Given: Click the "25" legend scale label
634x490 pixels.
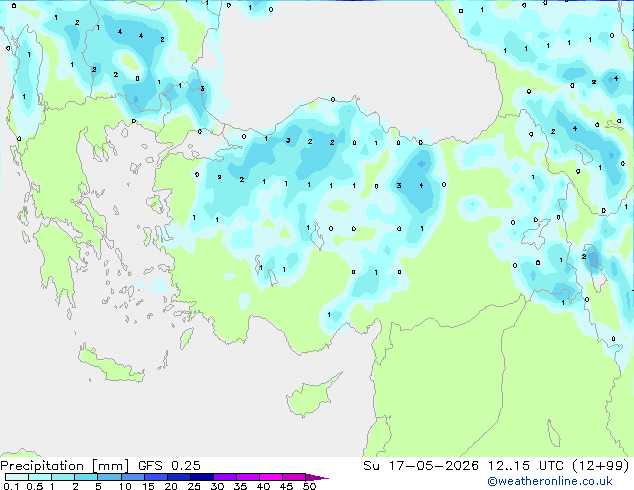Looking at the screenshot, I should (194, 486).
